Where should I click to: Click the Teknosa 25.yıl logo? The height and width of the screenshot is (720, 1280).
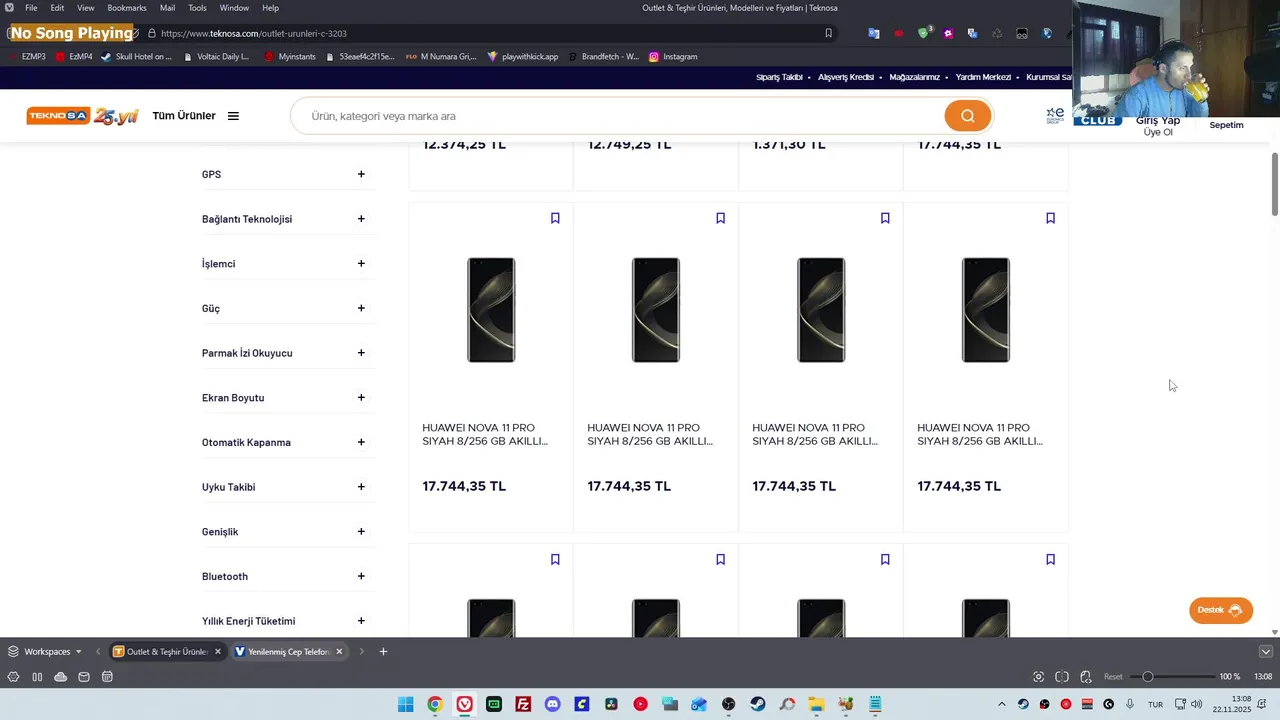click(x=82, y=116)
